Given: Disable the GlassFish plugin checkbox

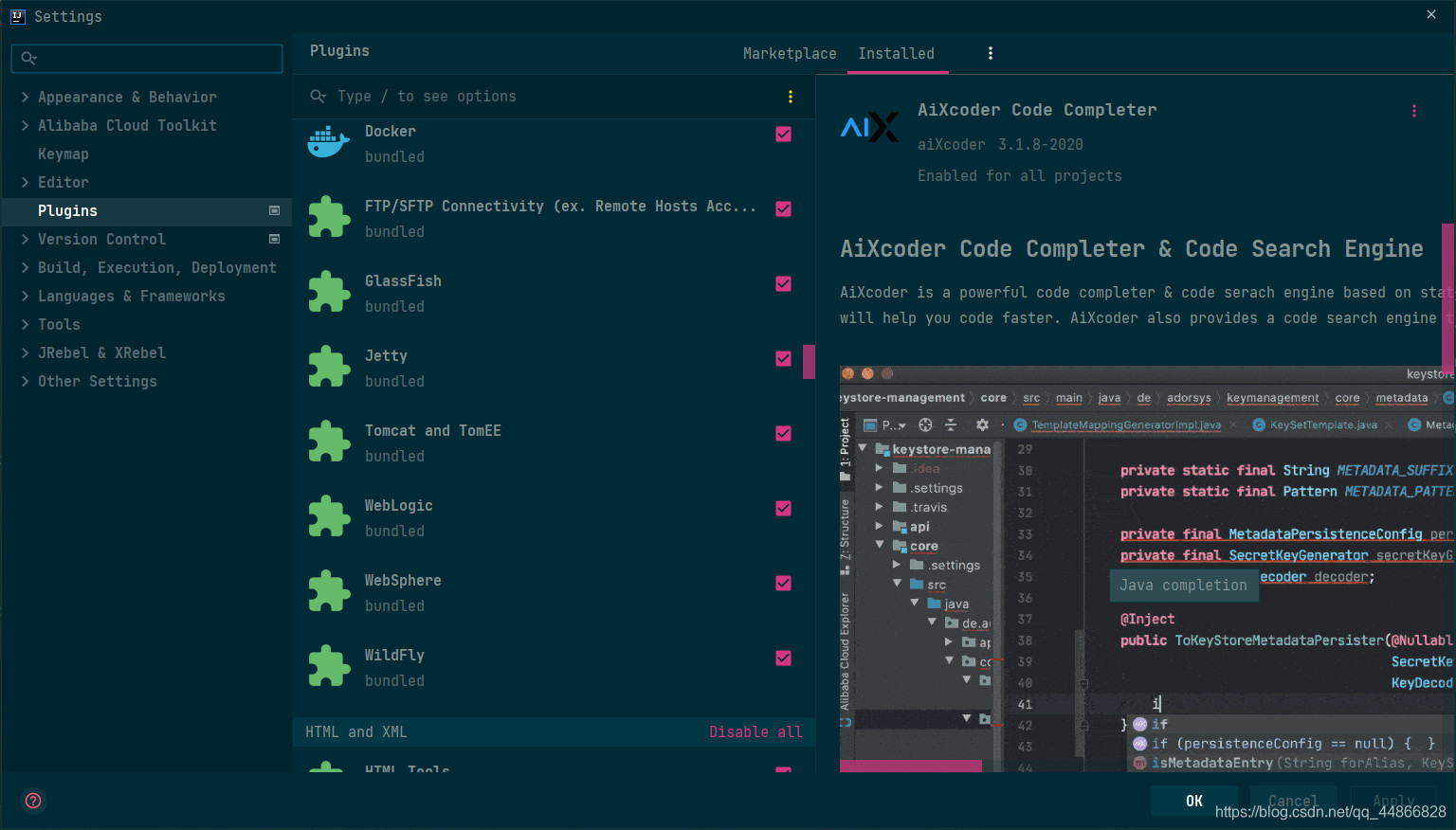Looking at the screenshot, I should [783, 283].
